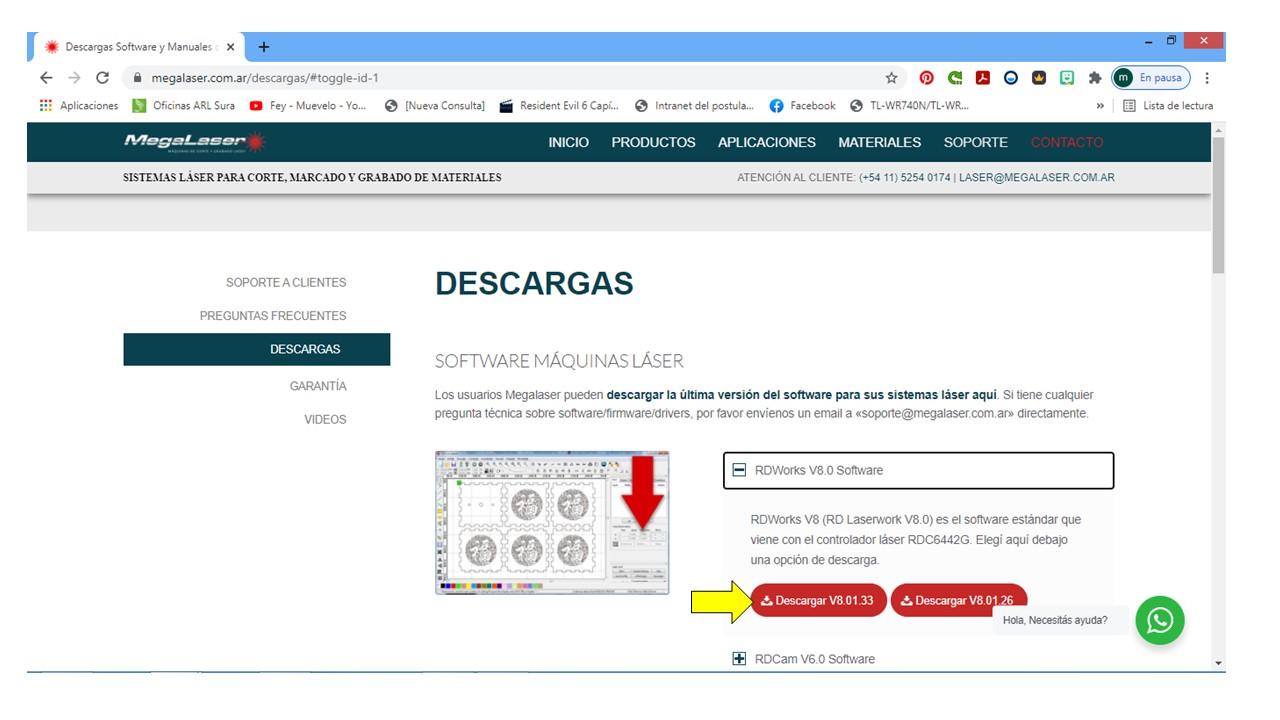Open the Intranet del postula bookmark
Screen dimensions: 1280x720
[x=694, y=106]
